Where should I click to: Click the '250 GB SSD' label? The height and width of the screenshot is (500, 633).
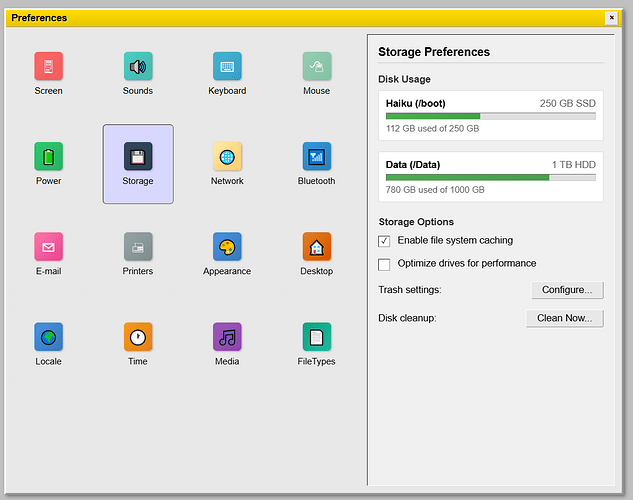pos(568,103)
